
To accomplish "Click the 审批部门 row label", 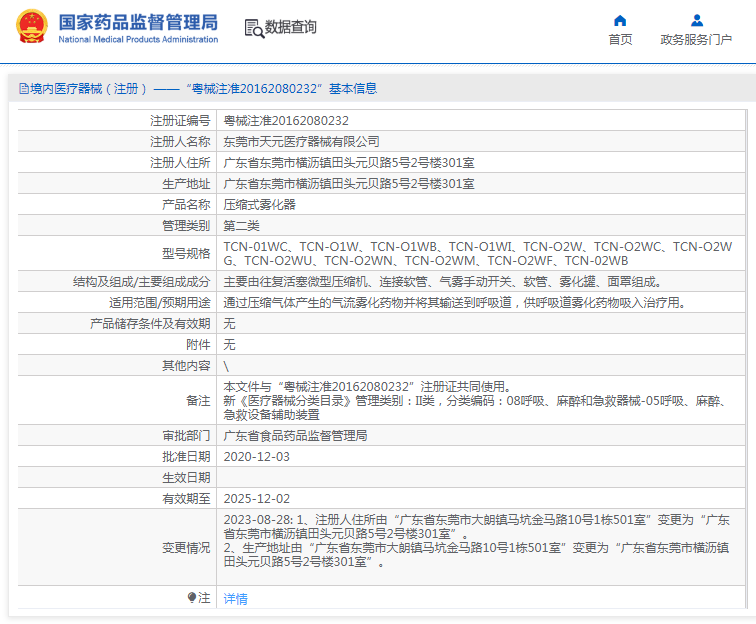I will 186,436.
